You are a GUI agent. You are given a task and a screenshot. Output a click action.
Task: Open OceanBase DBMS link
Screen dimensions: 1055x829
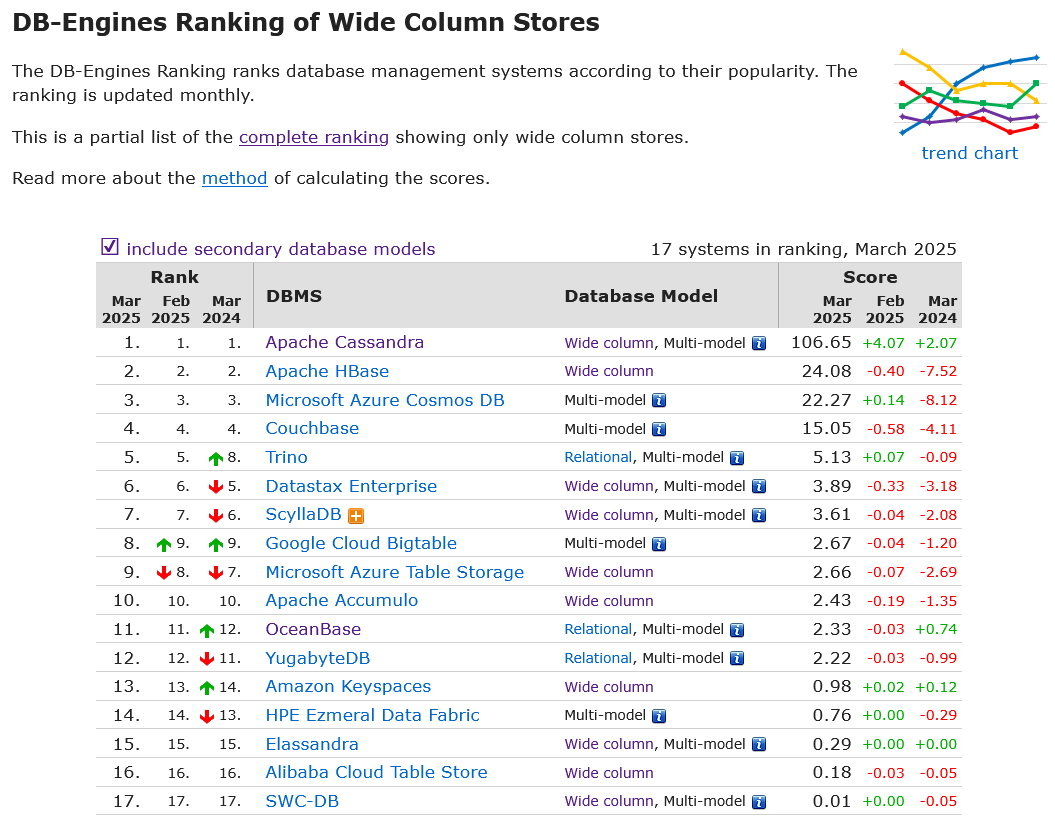pos(313,630)
